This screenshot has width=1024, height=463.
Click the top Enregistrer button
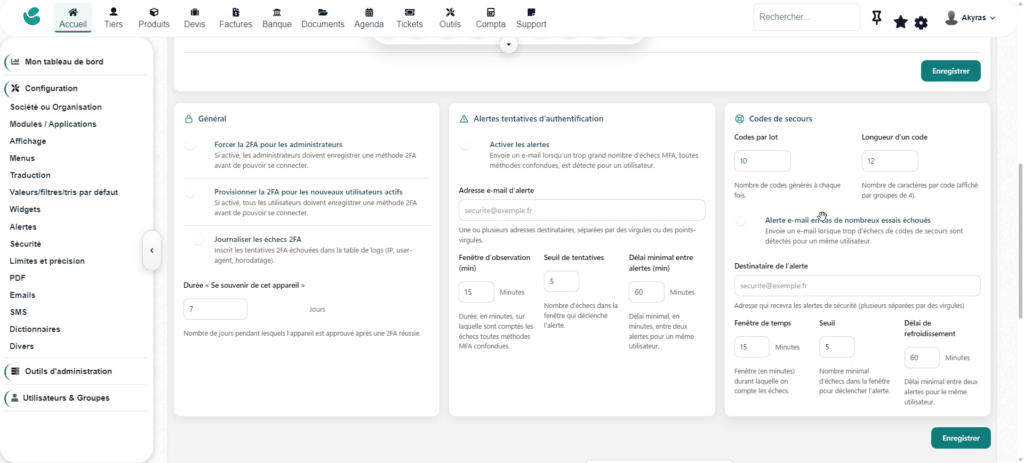click(951, 71)
